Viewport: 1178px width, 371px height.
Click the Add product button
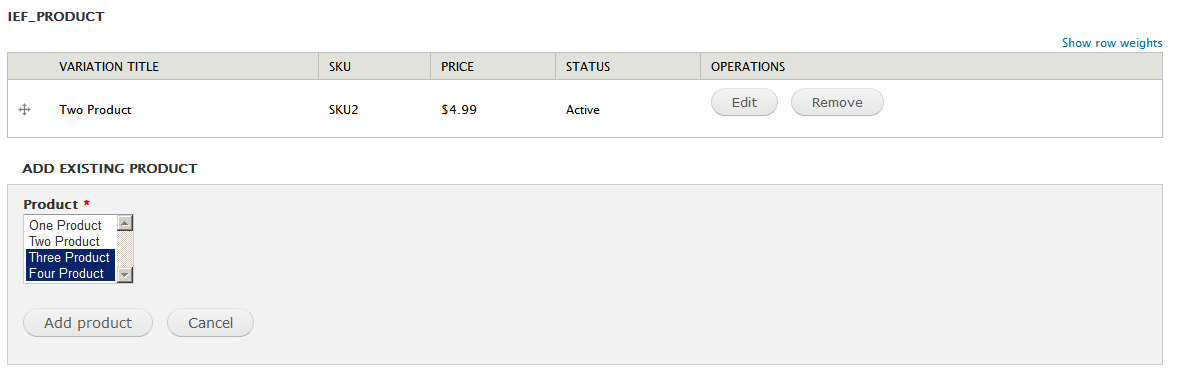pos(88,323)
